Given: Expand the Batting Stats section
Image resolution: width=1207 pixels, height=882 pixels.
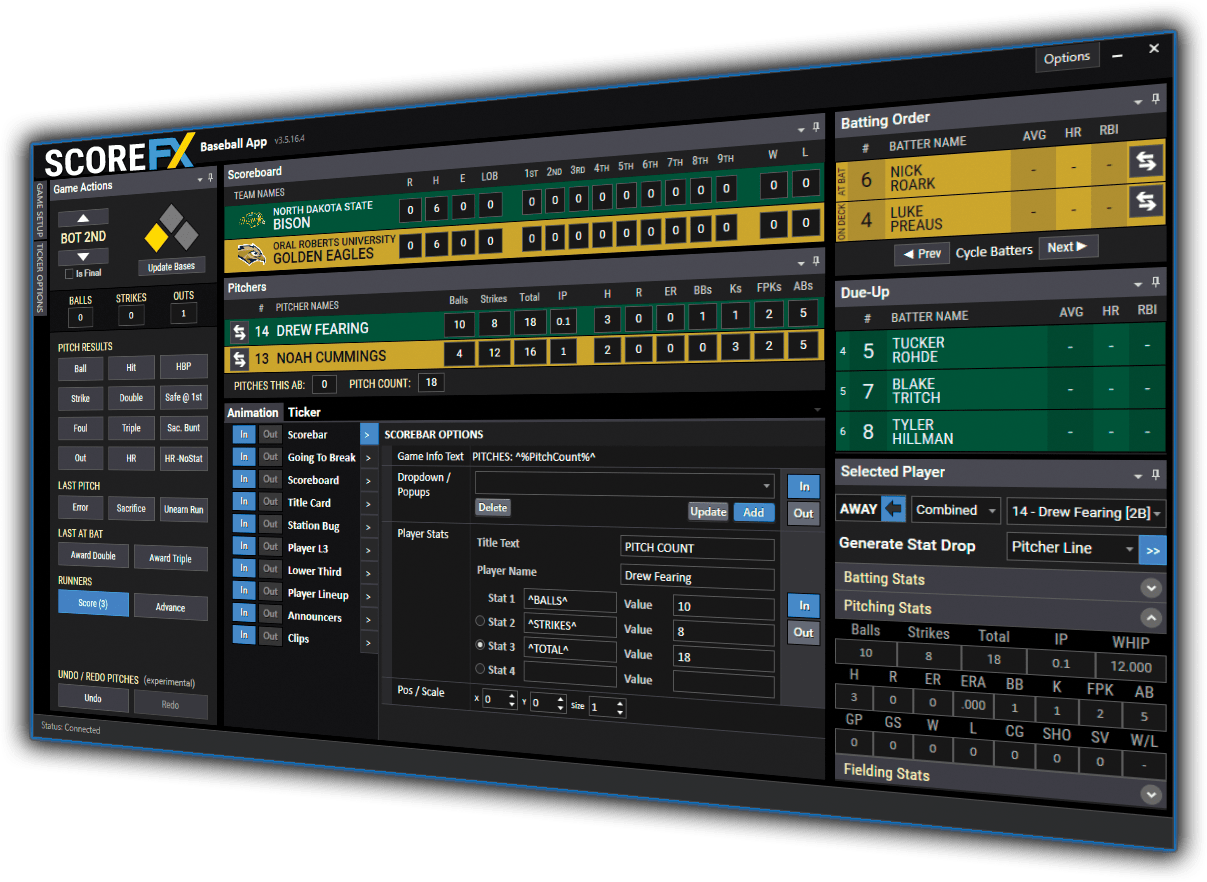Looking at the screenshot, I should click(x=1152, y=587).
